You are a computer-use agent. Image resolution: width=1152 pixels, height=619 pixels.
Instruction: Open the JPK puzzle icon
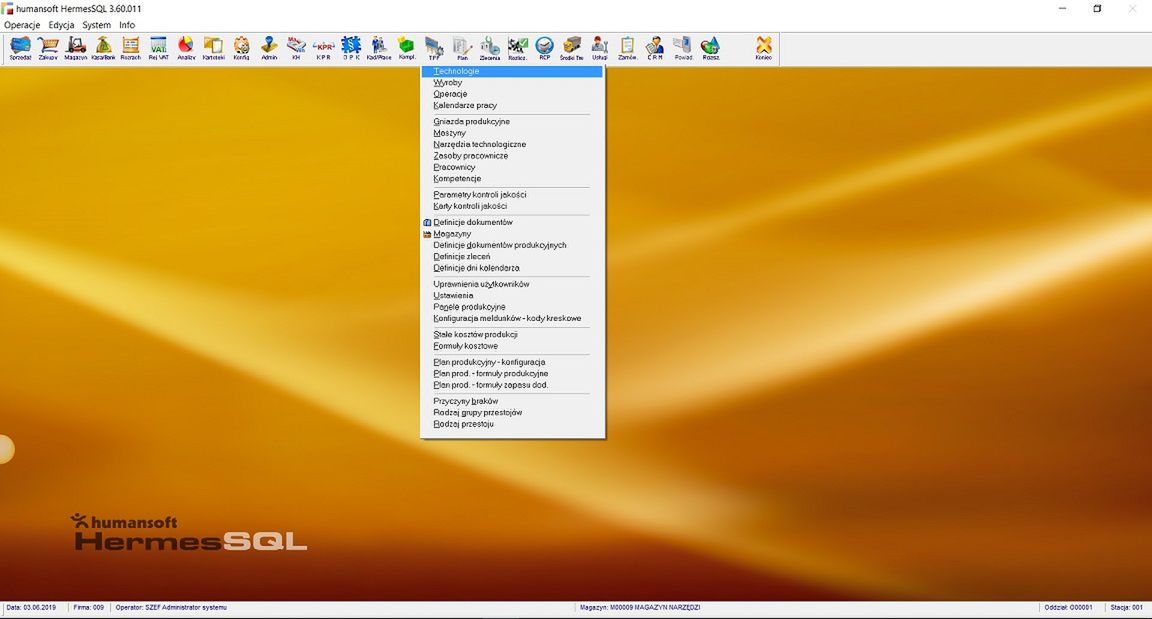(x=351, y=48)
